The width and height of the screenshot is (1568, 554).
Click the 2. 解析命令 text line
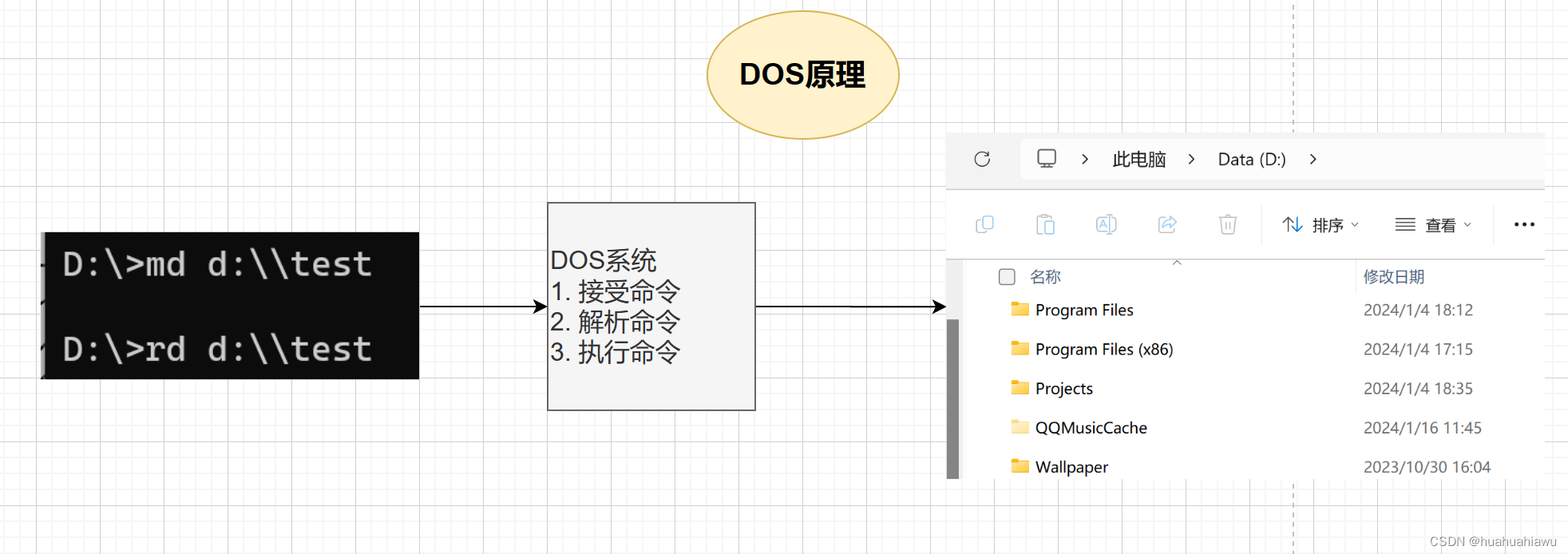pyautogui.click(x=616, y=322)
